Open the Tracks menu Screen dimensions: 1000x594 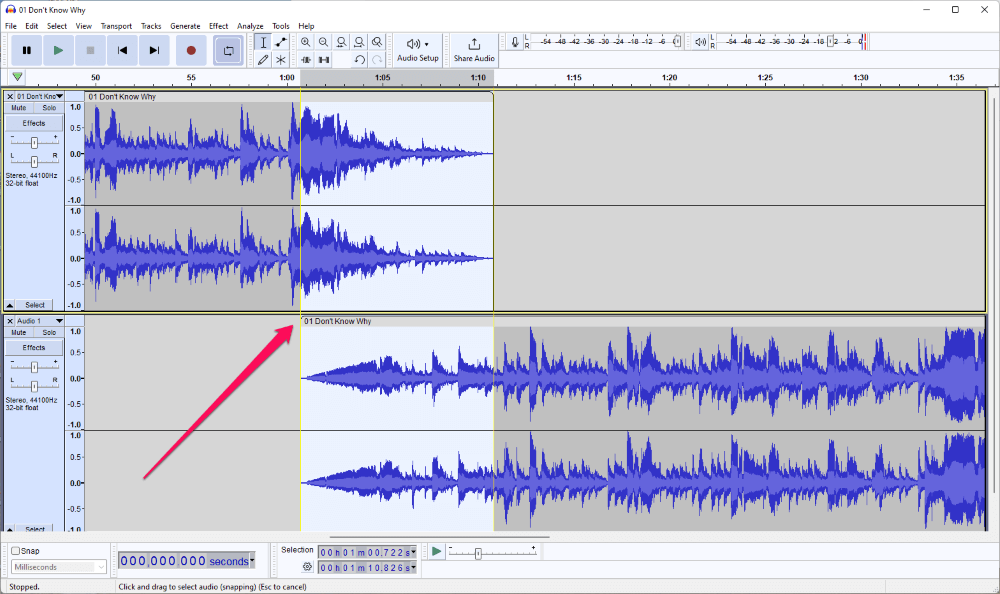(x=151, y=26)
